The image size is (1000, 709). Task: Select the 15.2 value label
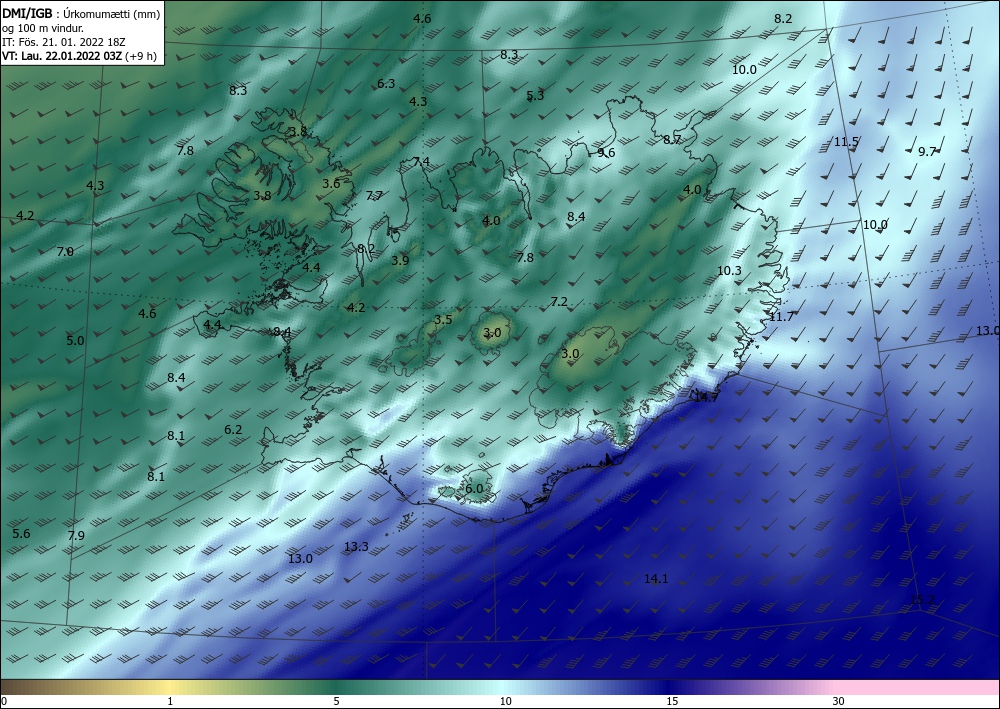[922, 599]
